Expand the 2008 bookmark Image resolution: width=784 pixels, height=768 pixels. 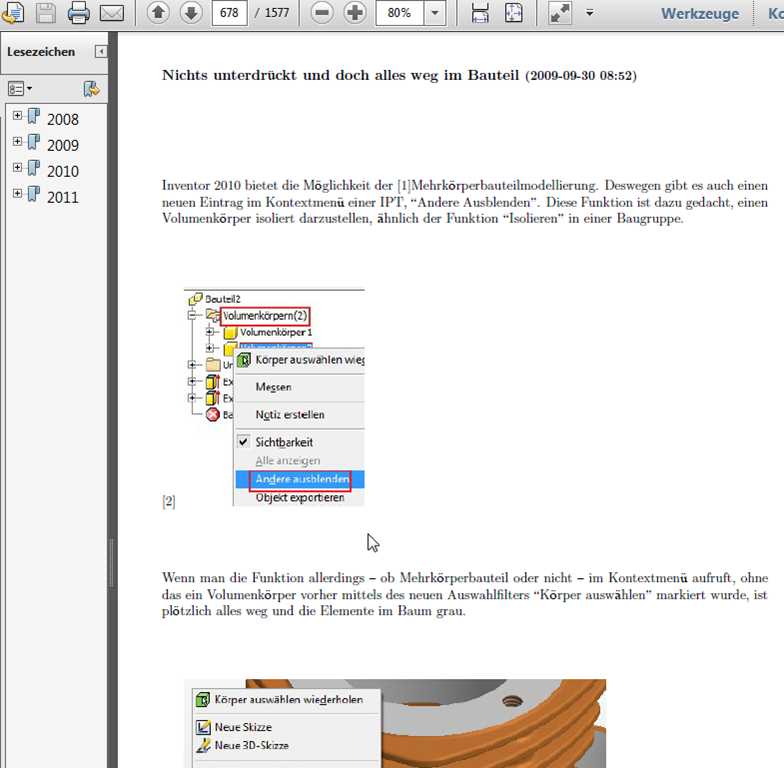pyautogui.click(x=18, y=116)
